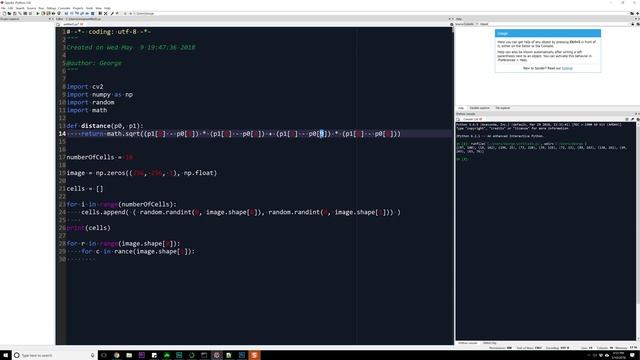Click the green Run file icon
This screenshot has height=360, width=640.
38,13
